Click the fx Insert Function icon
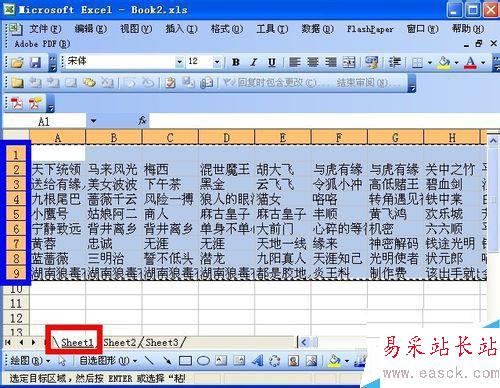Viewport: 500px width, 388px height. [143, 121]
